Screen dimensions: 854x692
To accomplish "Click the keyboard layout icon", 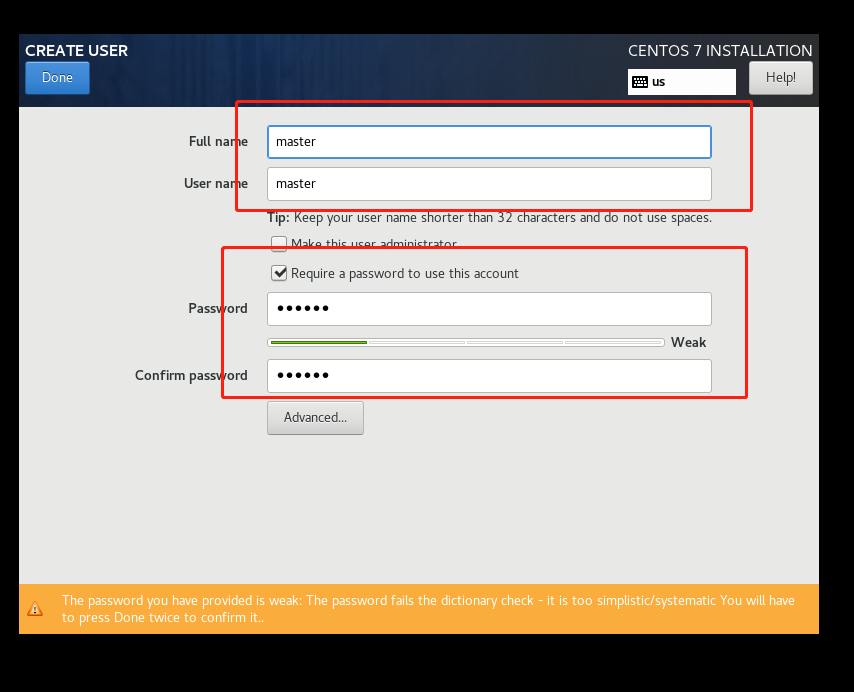I will 639,82.
